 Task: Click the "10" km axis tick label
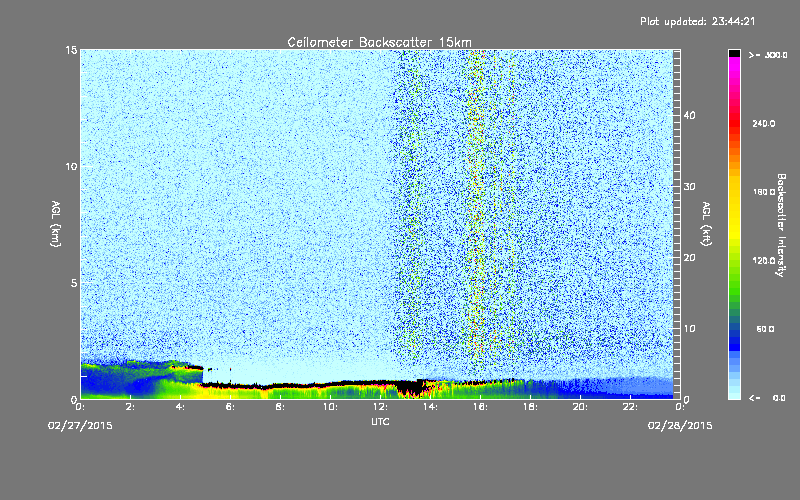71,167
